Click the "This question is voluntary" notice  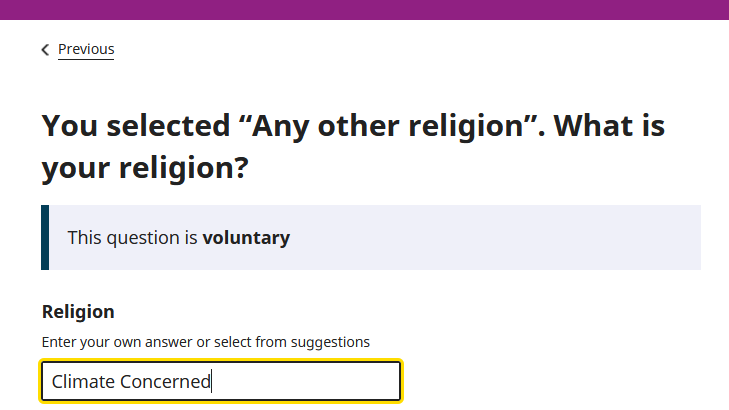click(370, 238)
